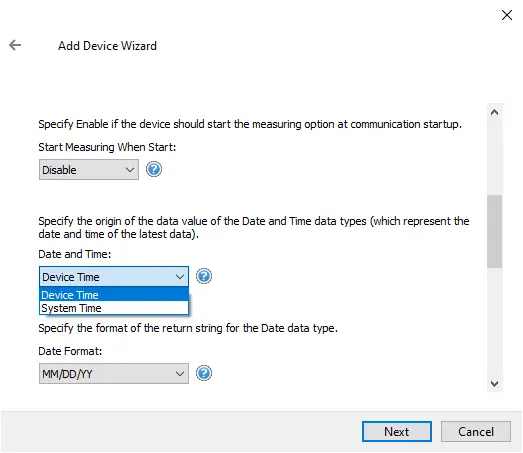The height and width of the screenshot is (453, 523).
Task: Click the Cancel button
Action: pyautogui.click(x=476, y=432)
